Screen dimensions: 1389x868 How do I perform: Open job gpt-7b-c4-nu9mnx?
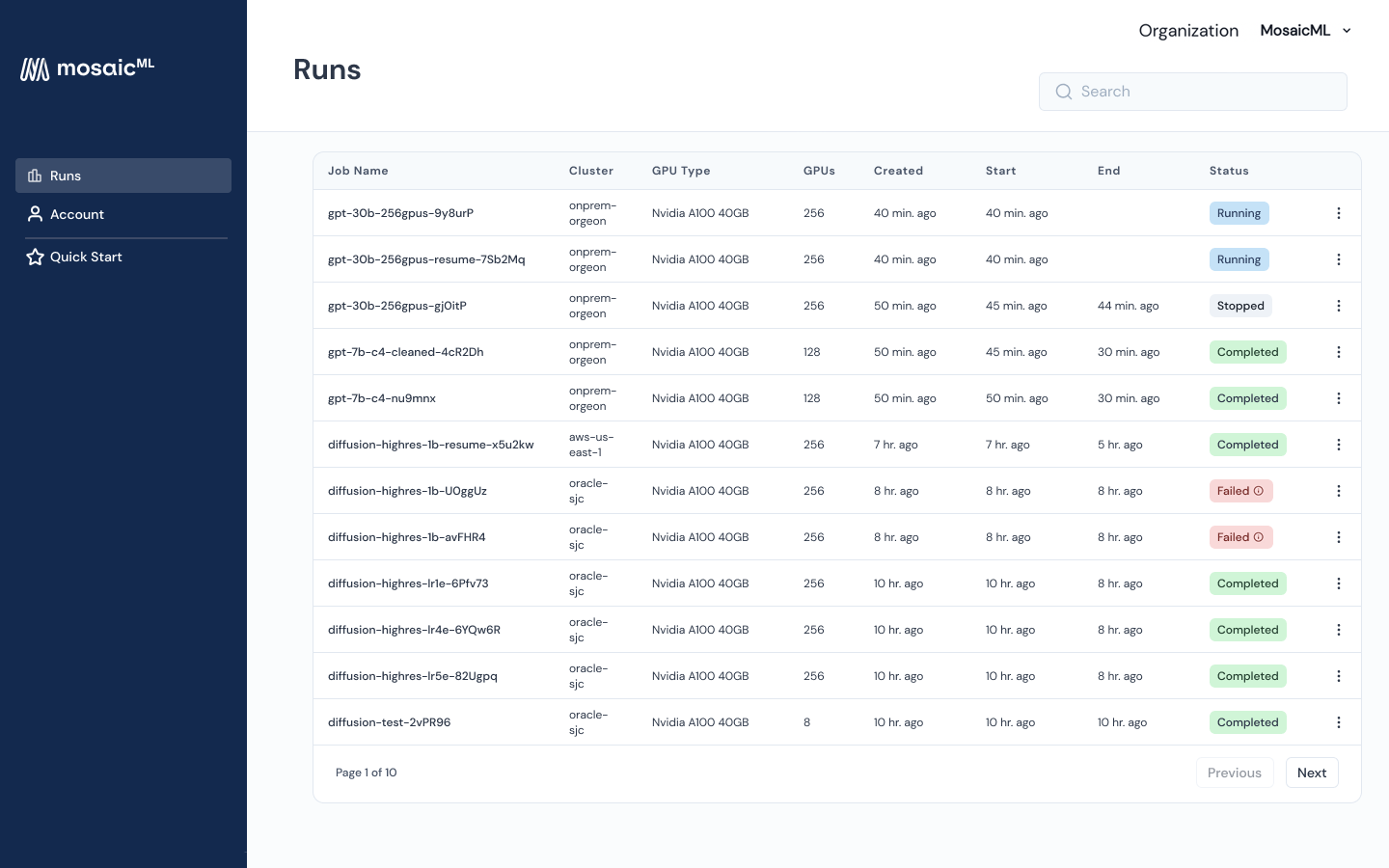[382, 398]
